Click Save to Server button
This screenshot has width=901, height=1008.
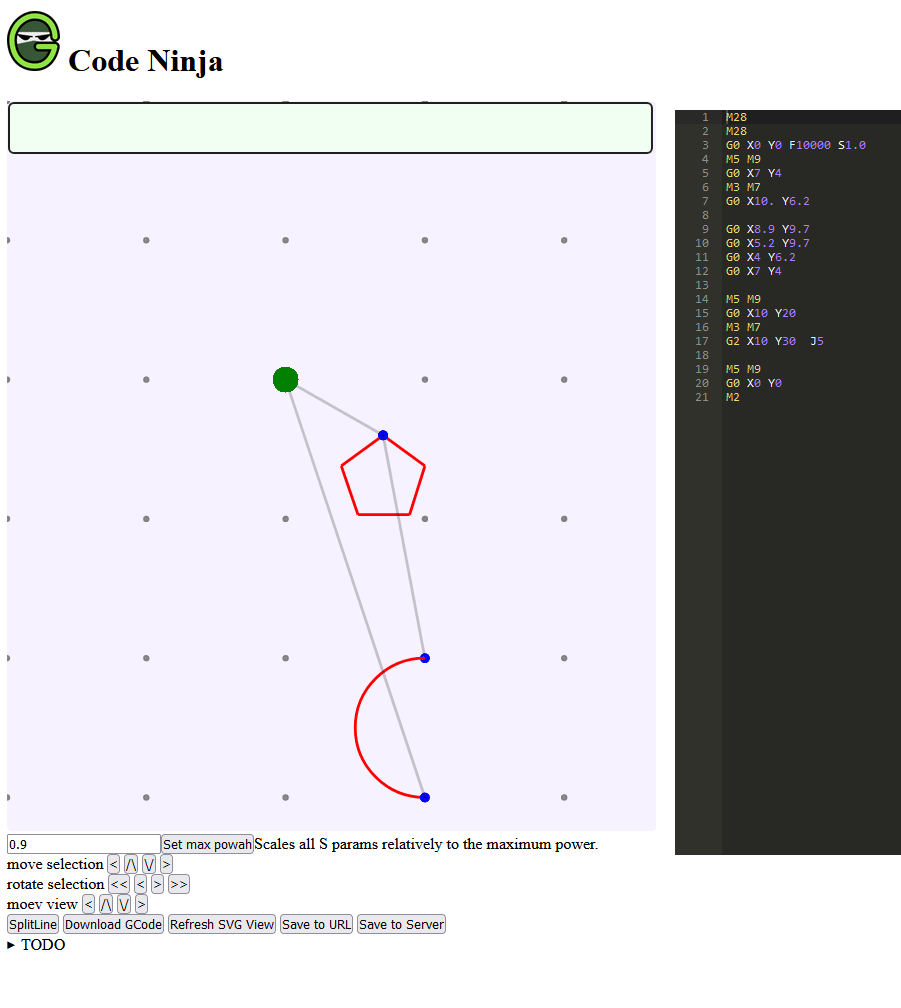tap(401, 924)
